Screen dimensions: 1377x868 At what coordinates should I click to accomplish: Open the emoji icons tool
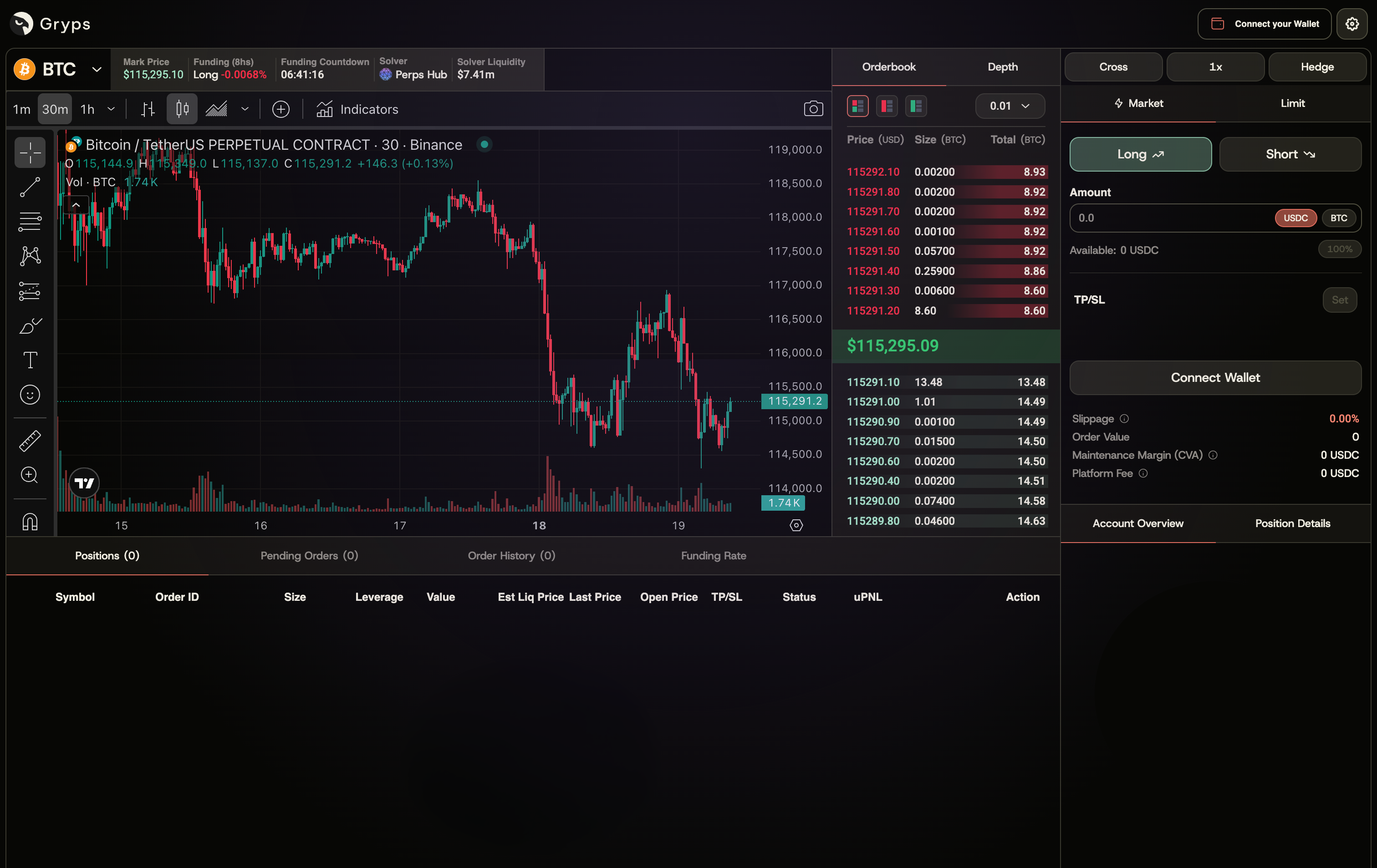[30, 394]
